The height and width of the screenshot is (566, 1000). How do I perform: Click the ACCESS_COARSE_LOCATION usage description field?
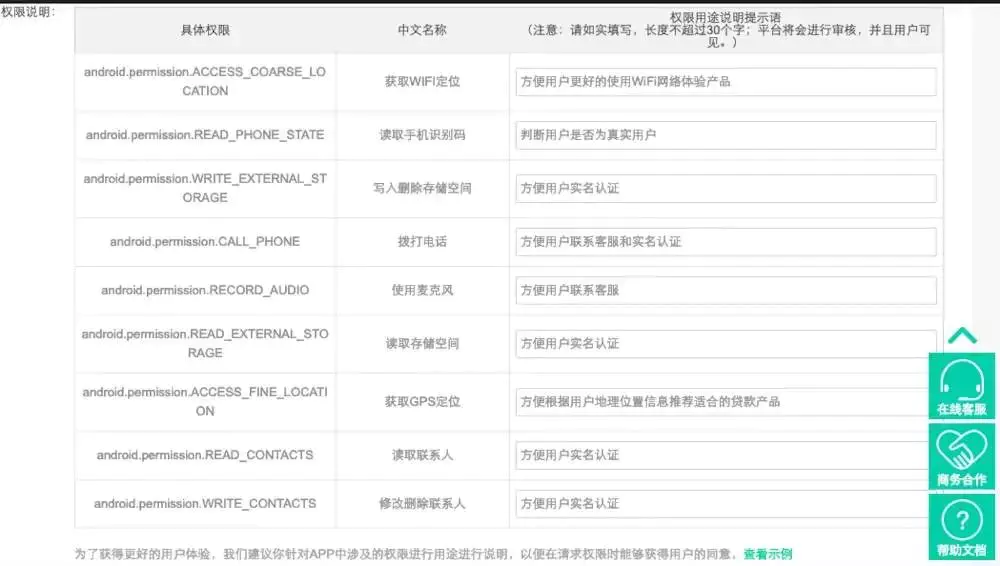tap(725, 82)
